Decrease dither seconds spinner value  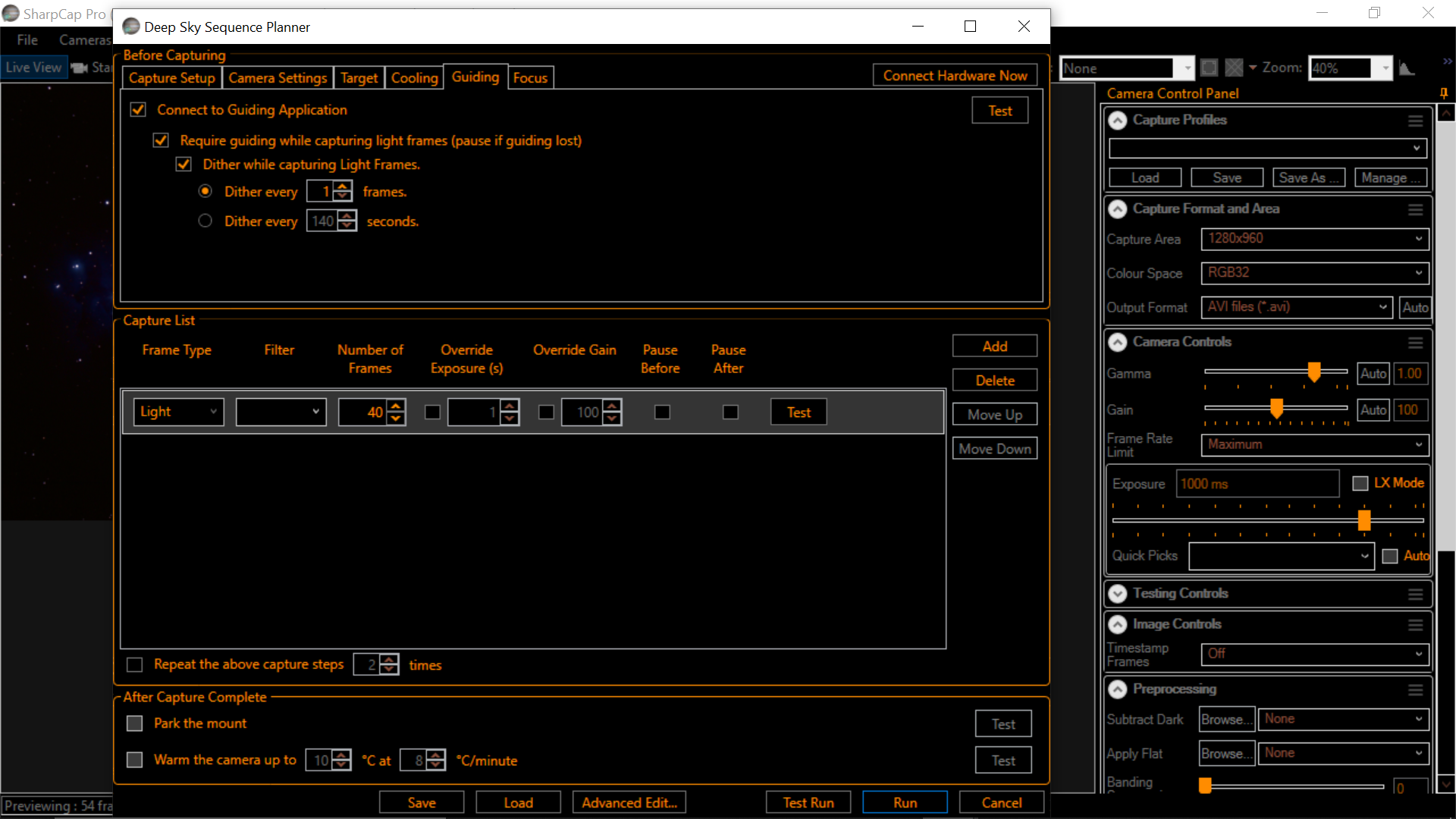[347, 226]
